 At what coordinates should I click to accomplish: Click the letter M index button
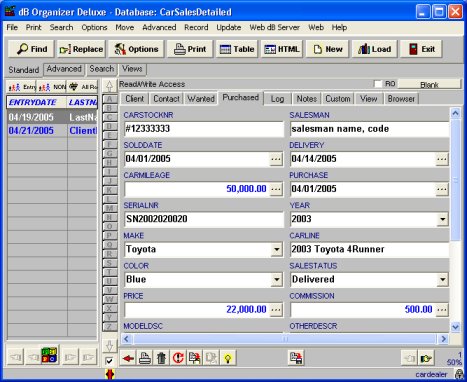coord(109,208)
